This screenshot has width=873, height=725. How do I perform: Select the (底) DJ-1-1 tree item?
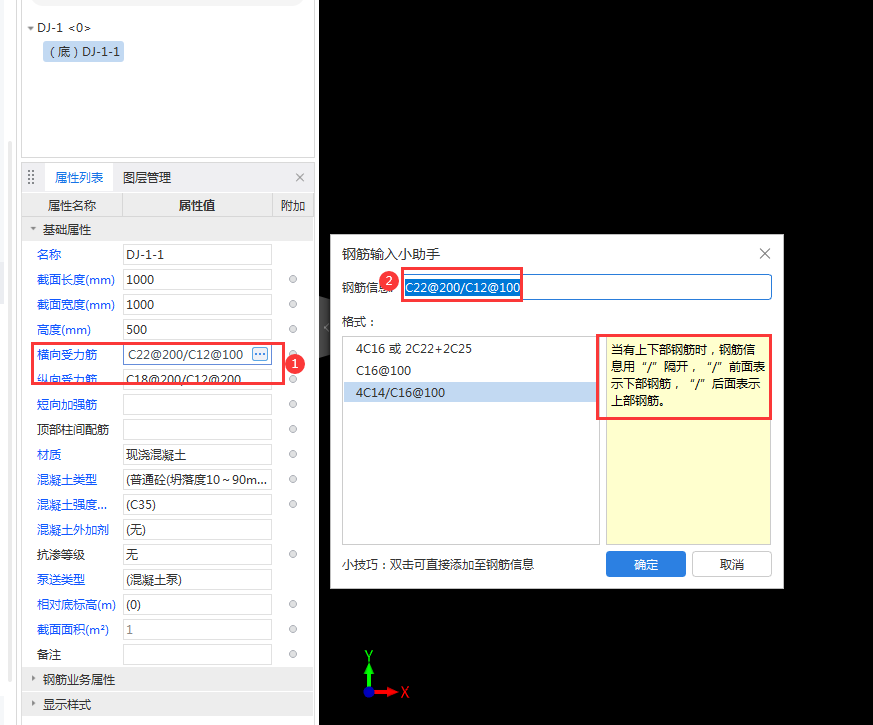click(x=83, y=51)
